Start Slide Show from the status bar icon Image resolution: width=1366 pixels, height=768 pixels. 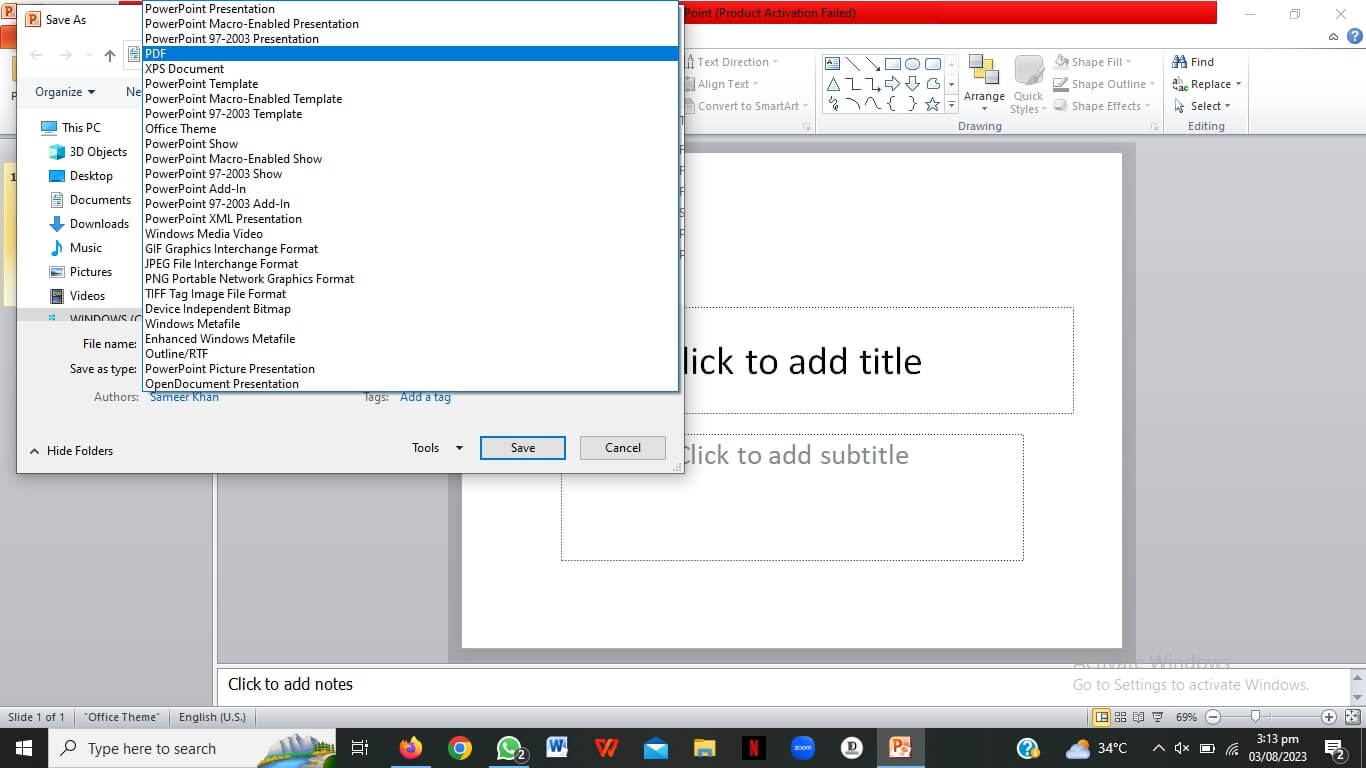click(x=1158, y=717)
